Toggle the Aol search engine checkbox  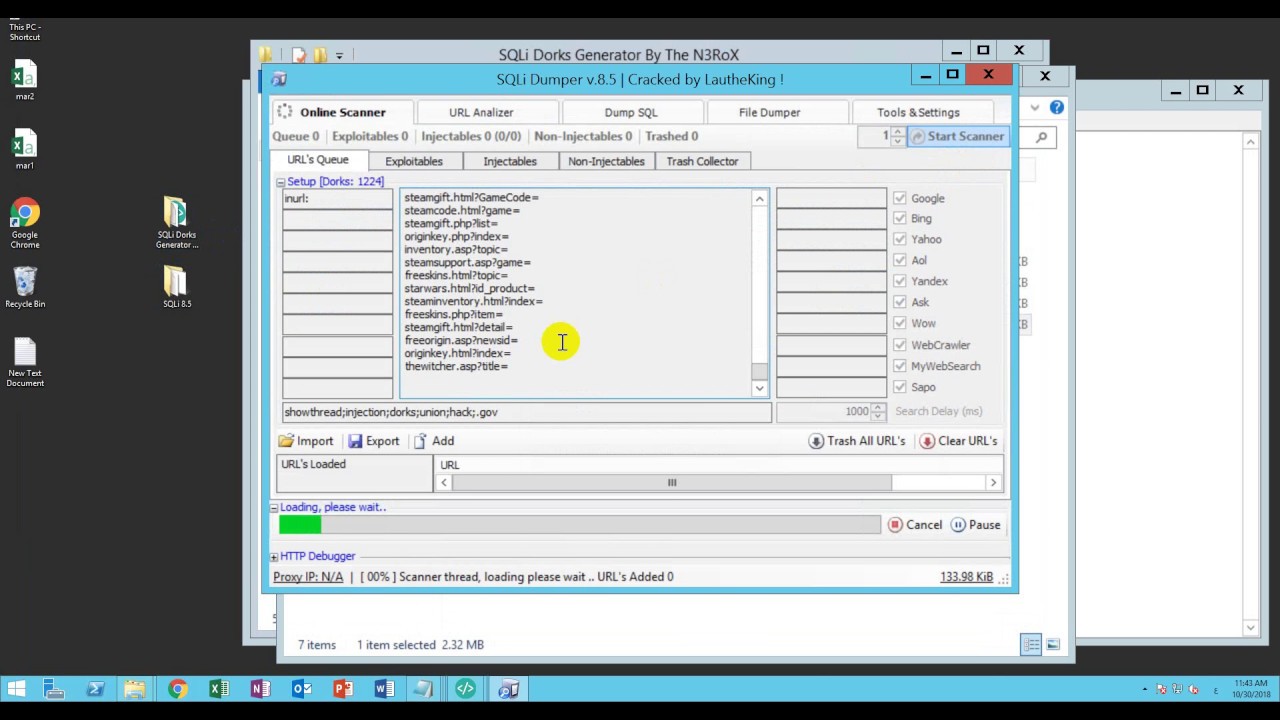click(x=900, y=260)
